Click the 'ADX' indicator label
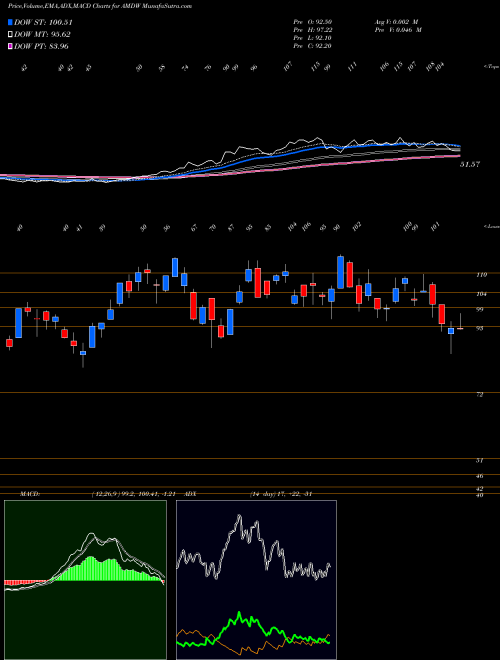 pyautogui.click(x=191, y=494)
